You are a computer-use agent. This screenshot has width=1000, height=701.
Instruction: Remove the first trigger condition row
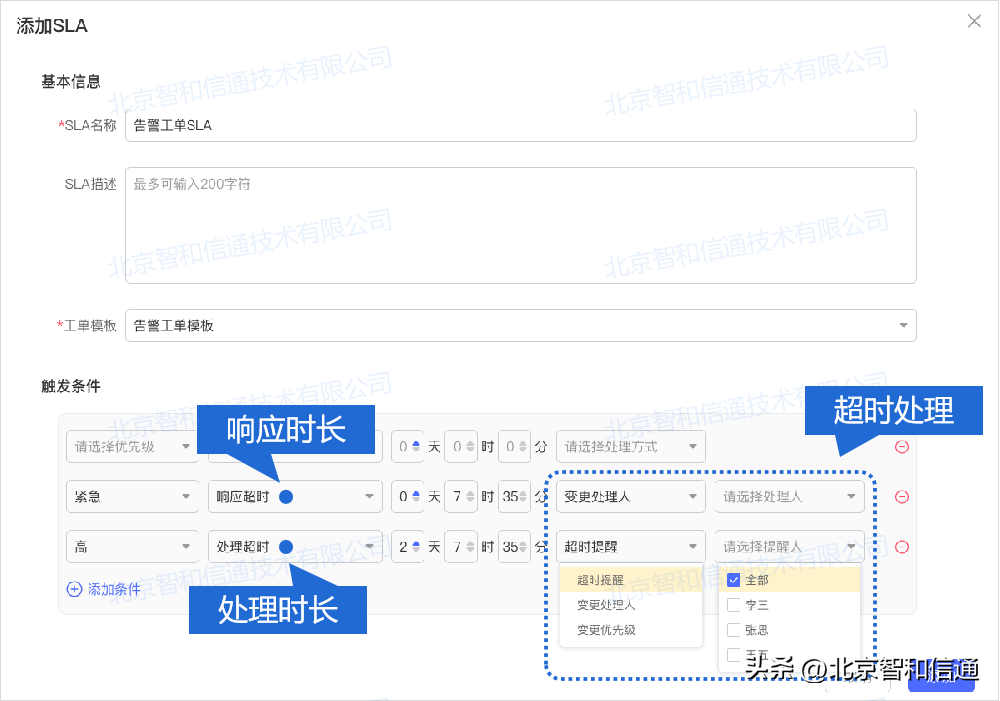click(902, 446)
